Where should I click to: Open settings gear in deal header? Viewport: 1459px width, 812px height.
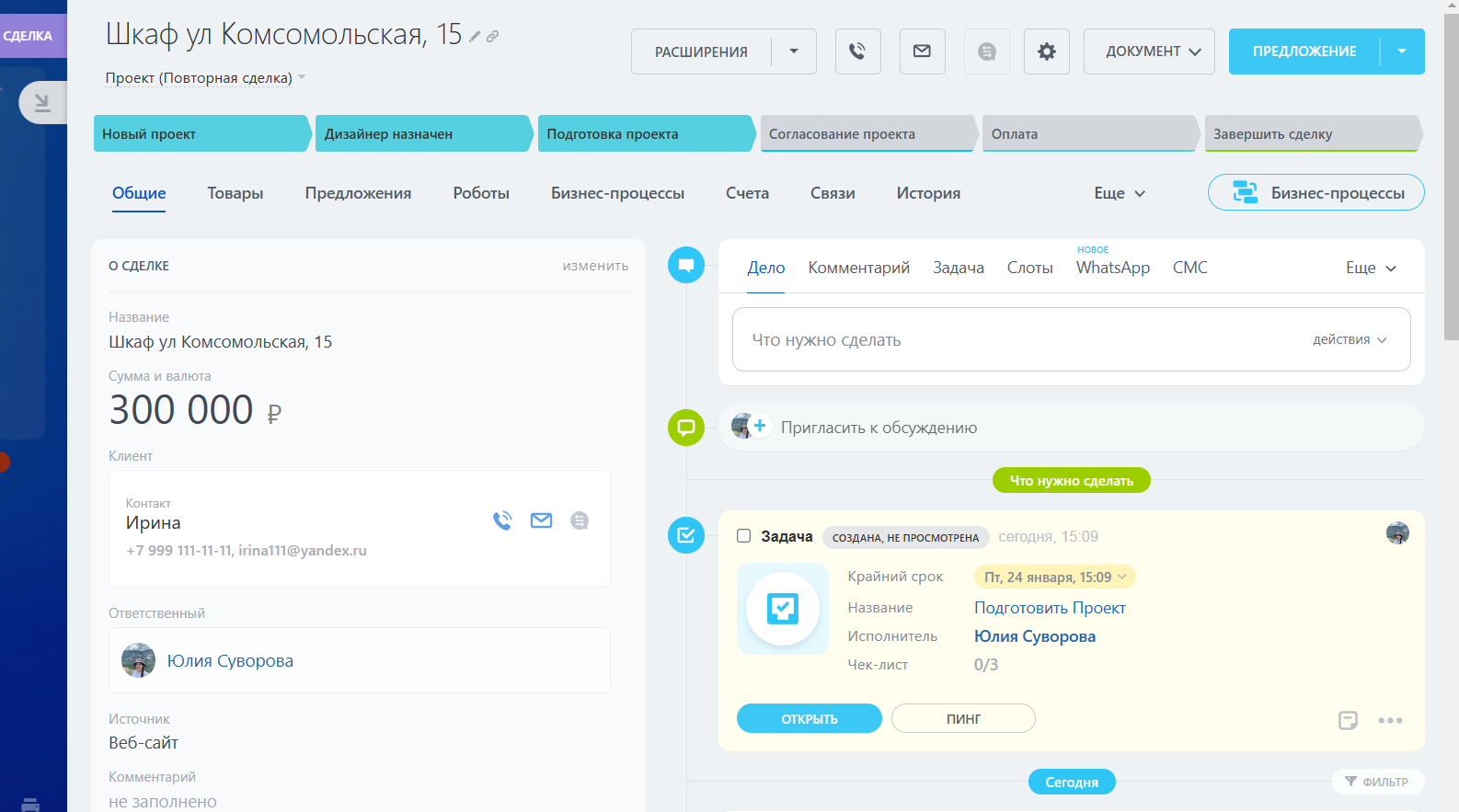1047,51
